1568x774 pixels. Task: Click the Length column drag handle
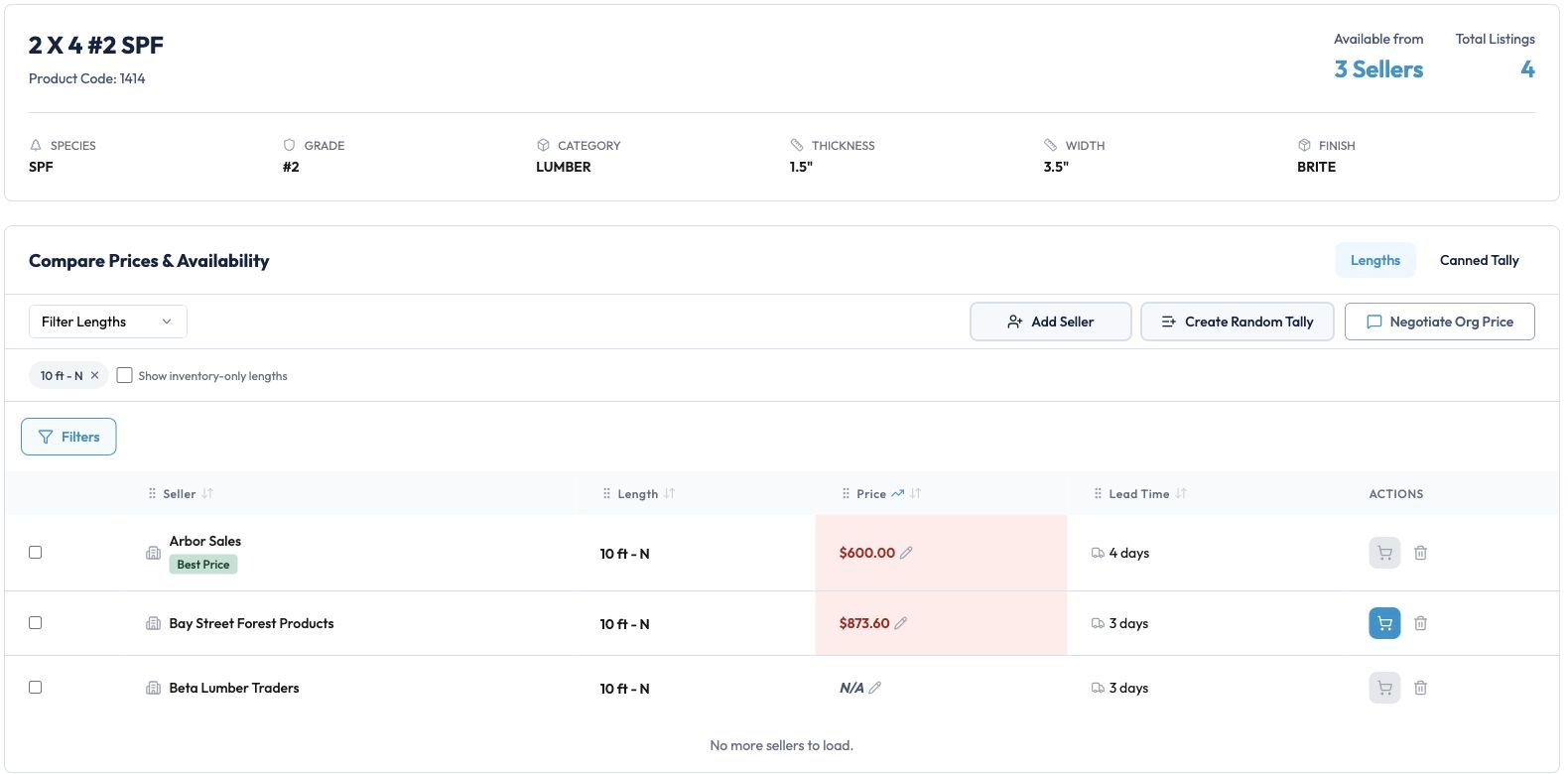(606, 493)
